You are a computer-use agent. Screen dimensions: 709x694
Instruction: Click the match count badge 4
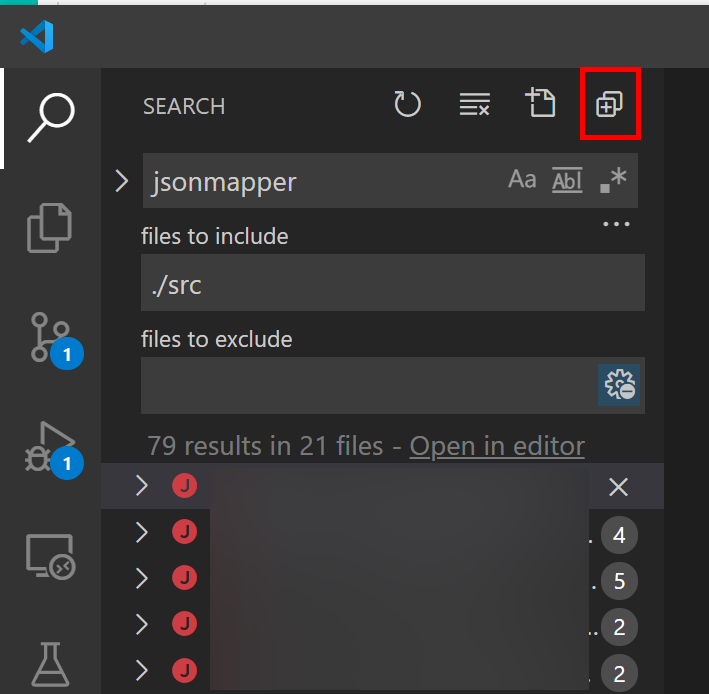pos(619,535)
